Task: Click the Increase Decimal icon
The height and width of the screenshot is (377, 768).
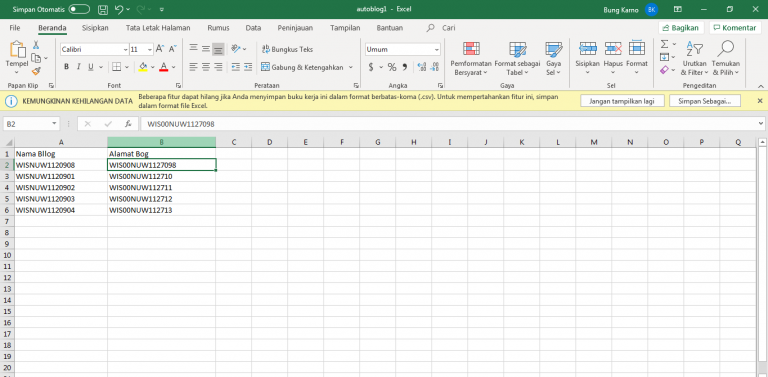Action: (421, 67)
